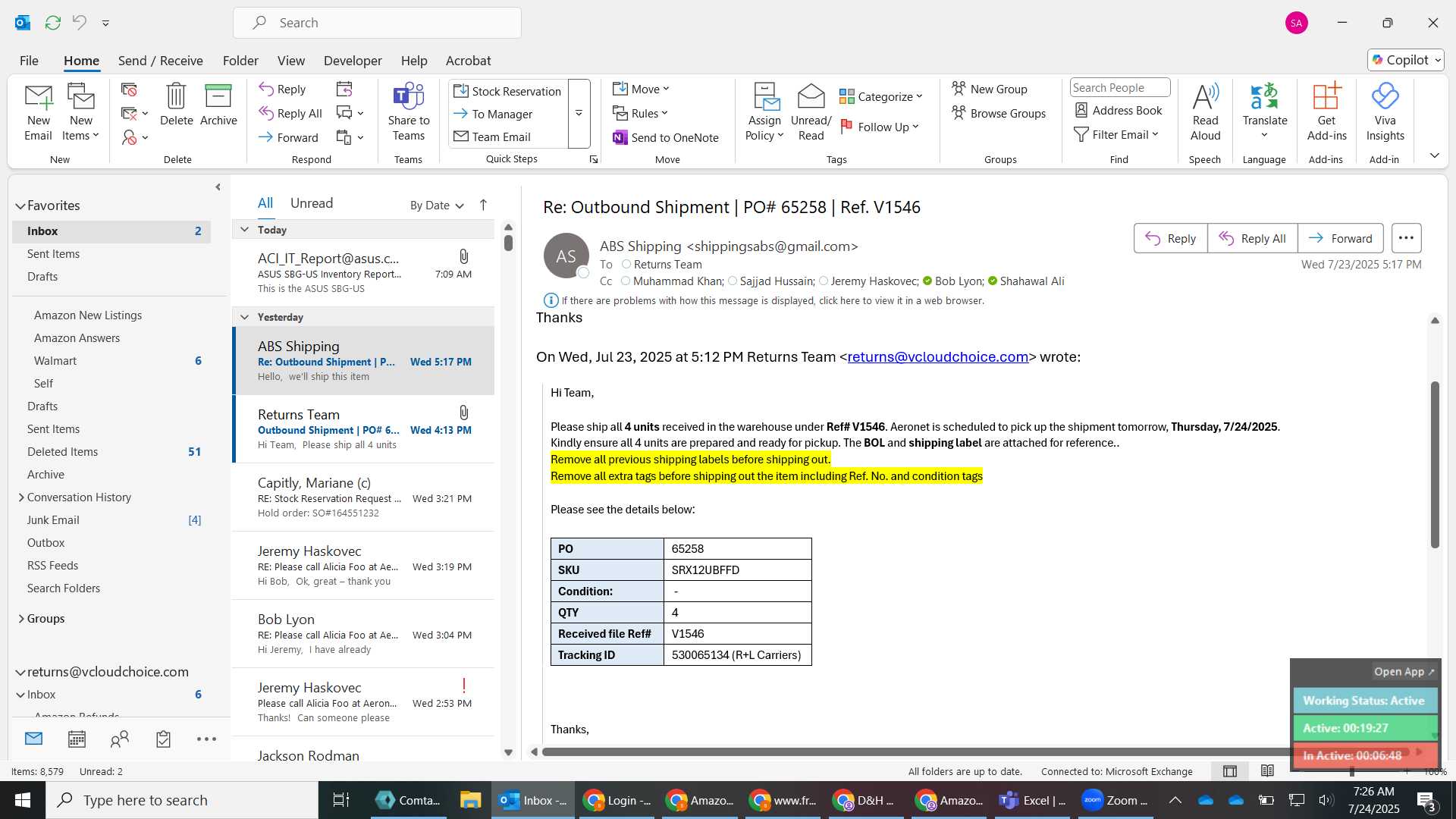Click the message list vertical scrollbar
Screen dimensions: 1456x819
(508, 243)
